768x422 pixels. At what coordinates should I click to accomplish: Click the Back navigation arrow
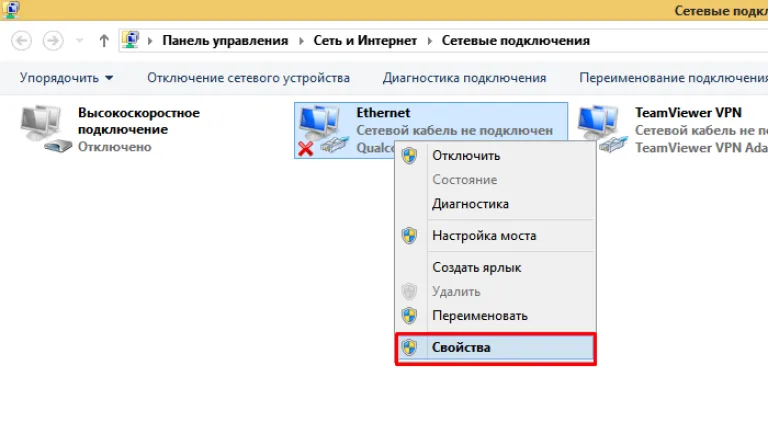[22, 41]
